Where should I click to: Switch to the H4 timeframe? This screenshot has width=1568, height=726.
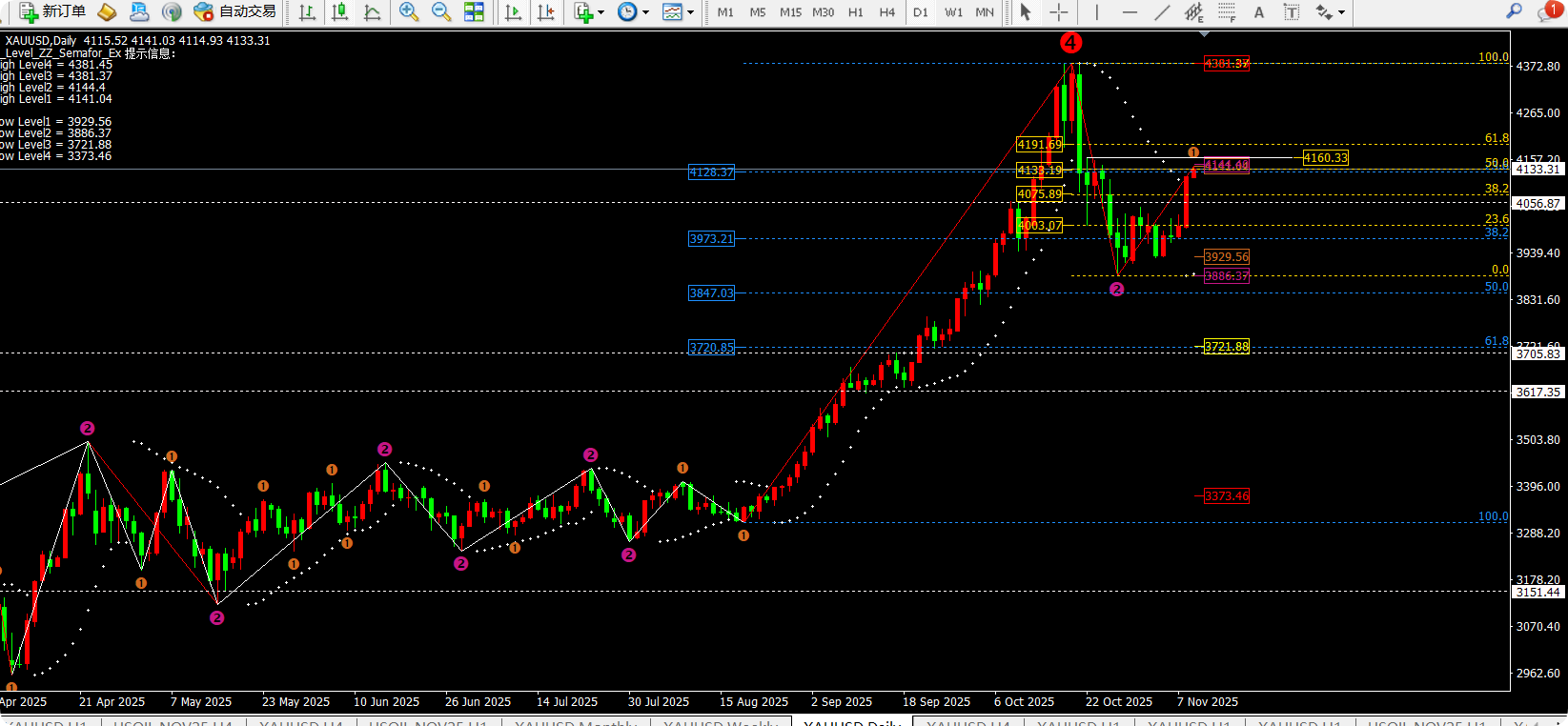coord(886,12)
